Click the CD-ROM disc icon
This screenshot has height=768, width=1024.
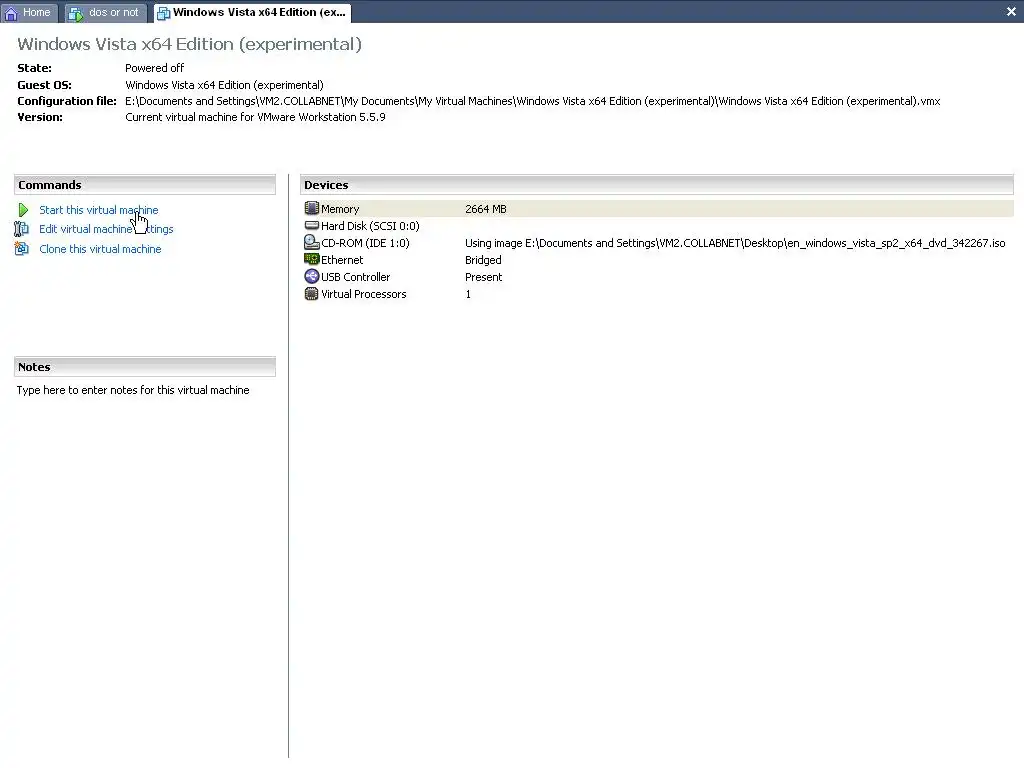coord(312,242)
